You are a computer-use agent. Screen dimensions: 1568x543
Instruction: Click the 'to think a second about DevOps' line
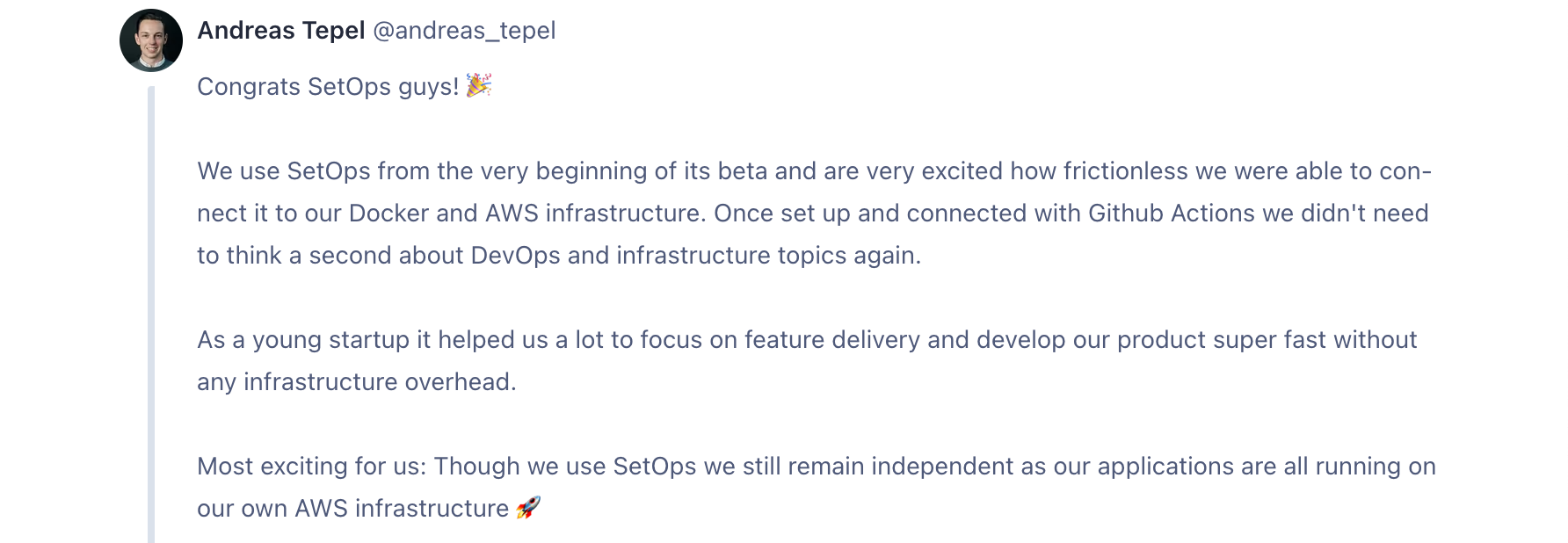coord(559,256)
